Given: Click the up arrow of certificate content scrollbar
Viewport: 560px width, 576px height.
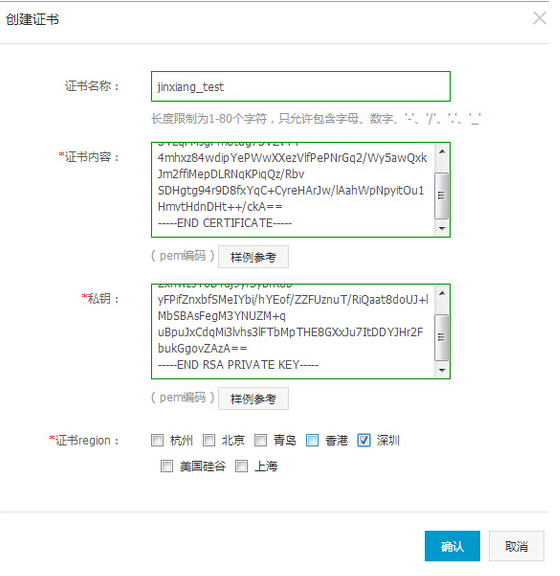Looking at the screenshot, I should coord(442,151).
